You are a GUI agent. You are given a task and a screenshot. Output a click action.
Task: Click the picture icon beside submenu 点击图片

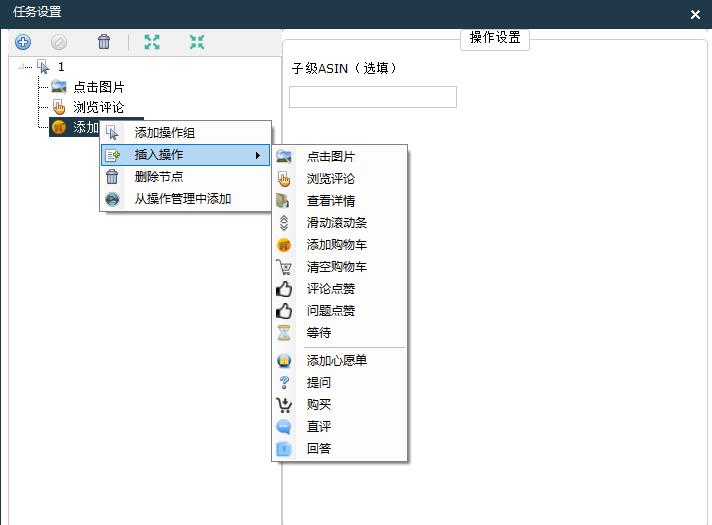[284, 157]
